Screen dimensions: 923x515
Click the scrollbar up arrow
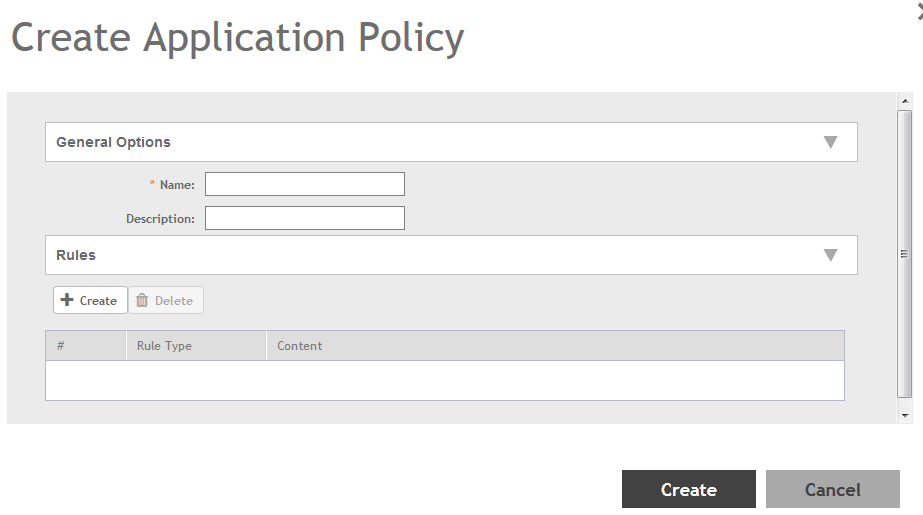click(905, 101)
